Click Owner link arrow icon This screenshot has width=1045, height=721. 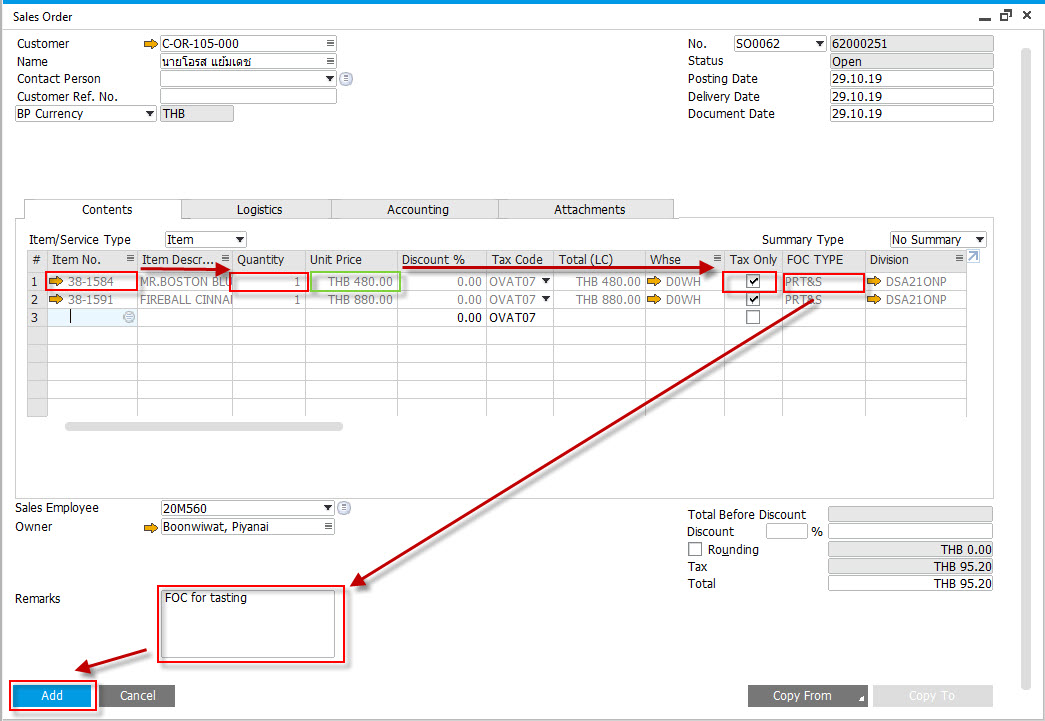point(151,527)
